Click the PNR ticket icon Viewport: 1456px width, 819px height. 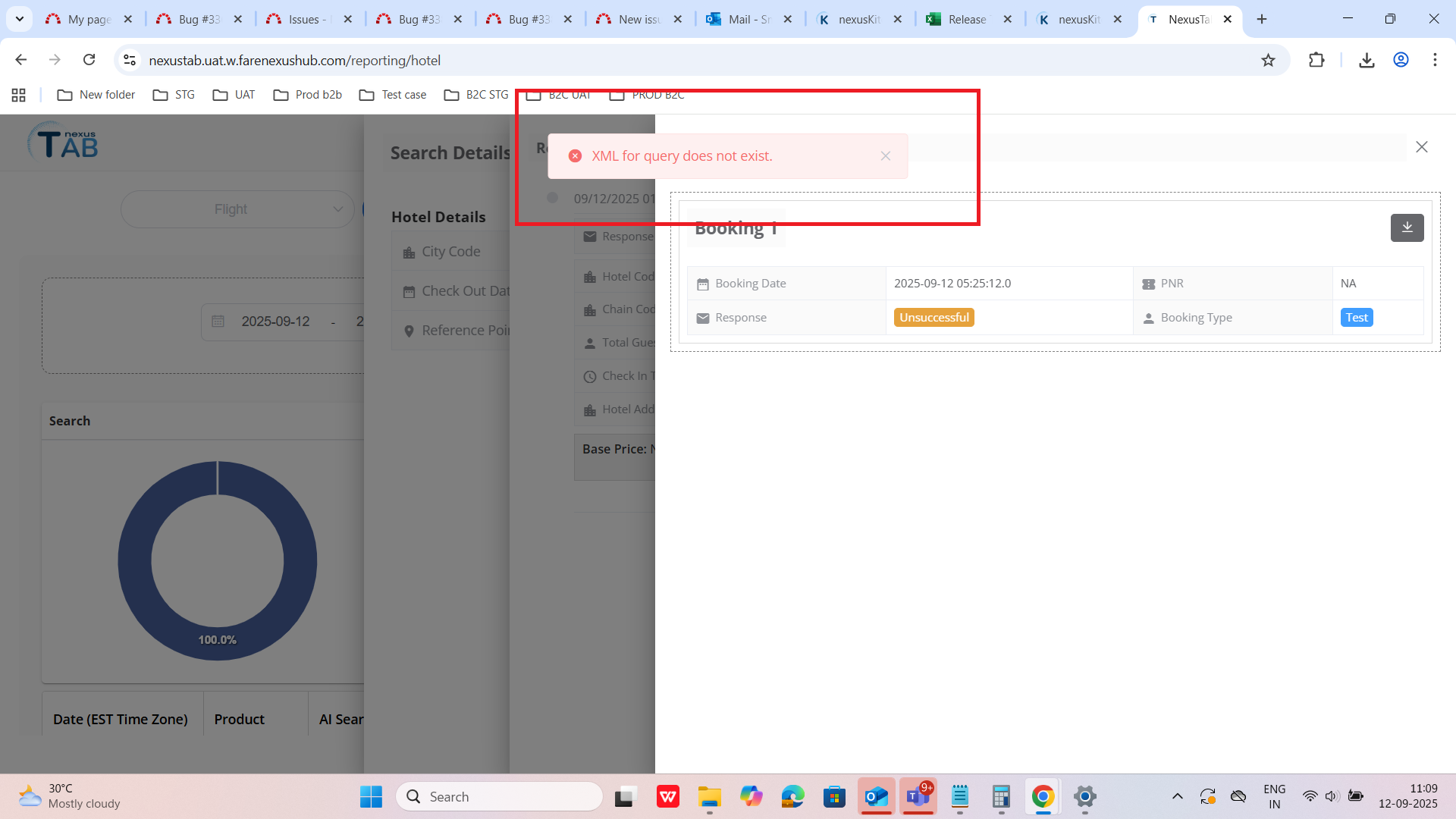1148,284
